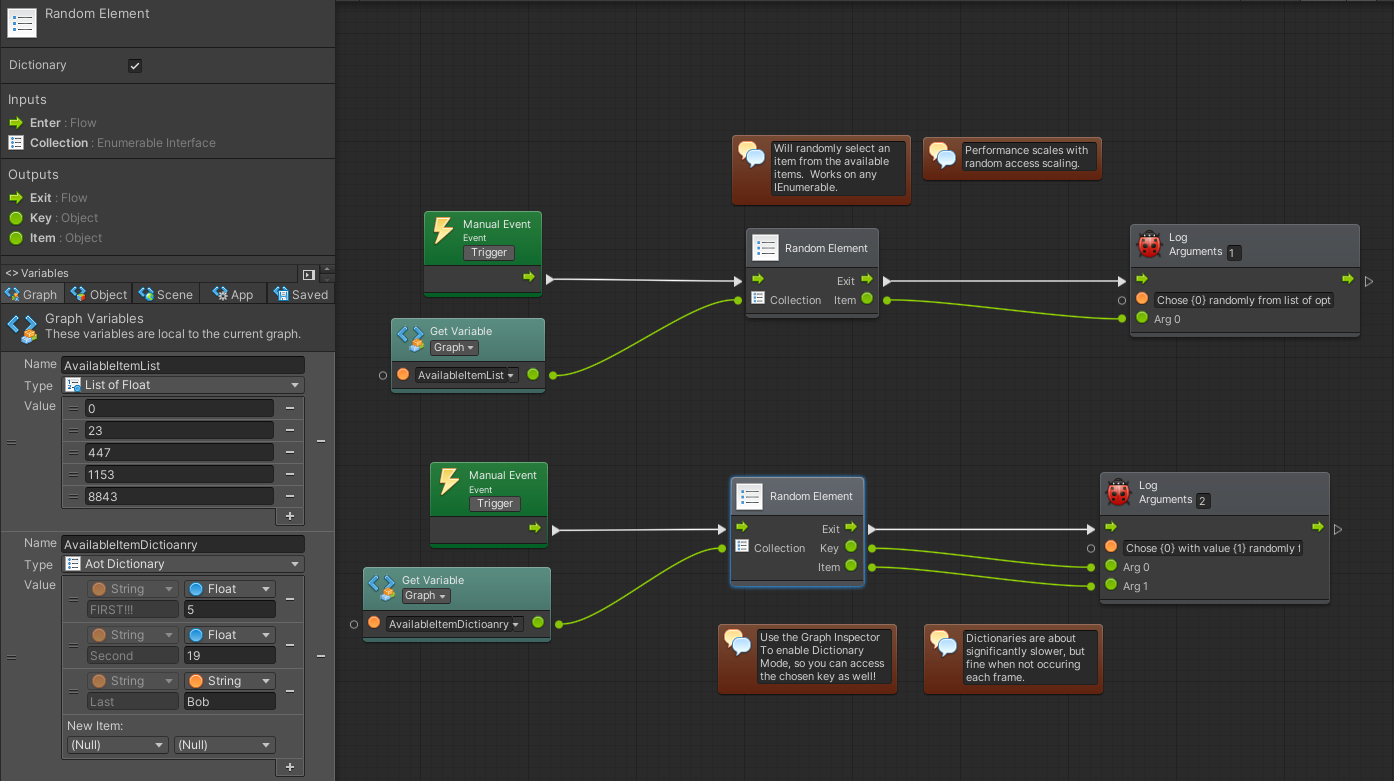The image size is (1394, 781).
Task: Toggle the Dictionary checkbox
Action: coord(135,66)
